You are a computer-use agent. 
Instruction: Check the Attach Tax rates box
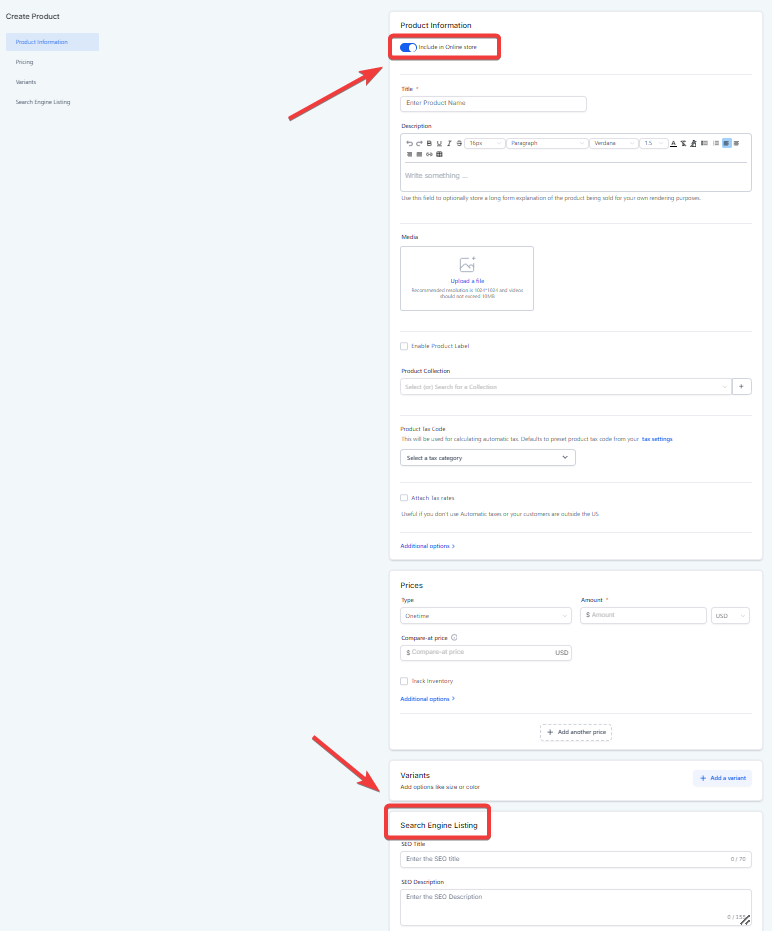point(404,498)
